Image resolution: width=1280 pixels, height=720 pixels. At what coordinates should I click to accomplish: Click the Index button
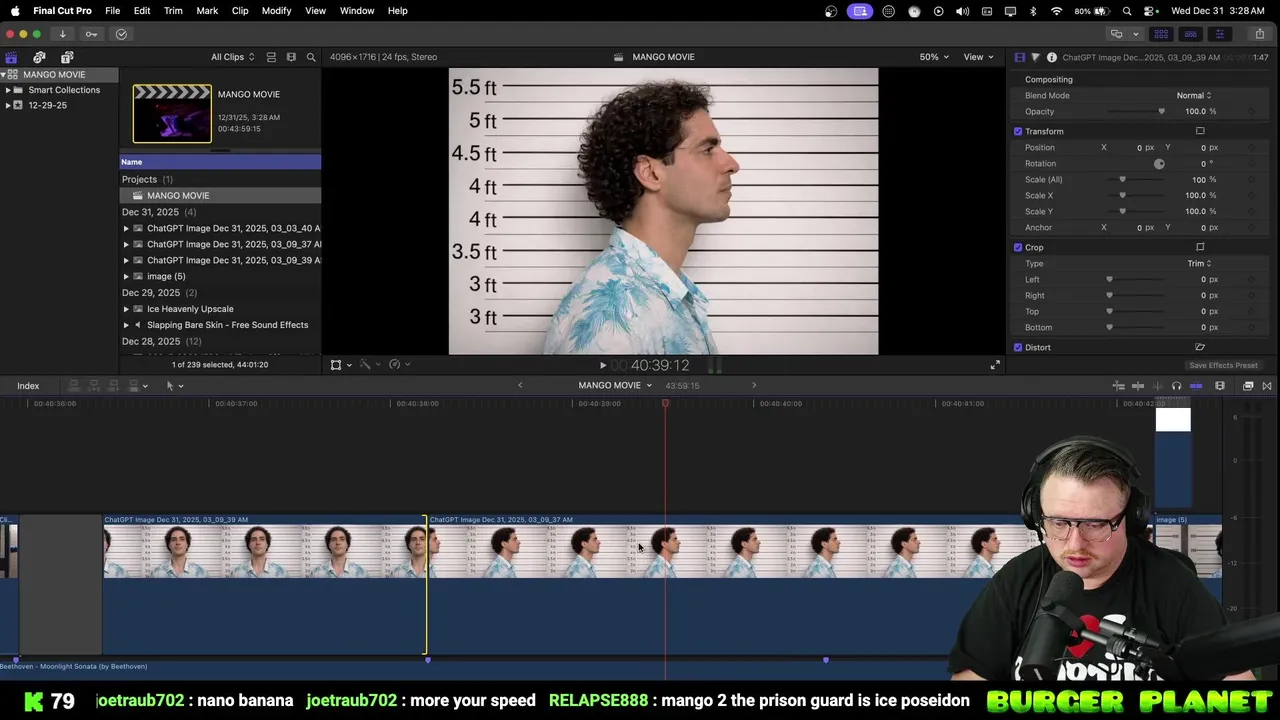(x=28, y=386)
